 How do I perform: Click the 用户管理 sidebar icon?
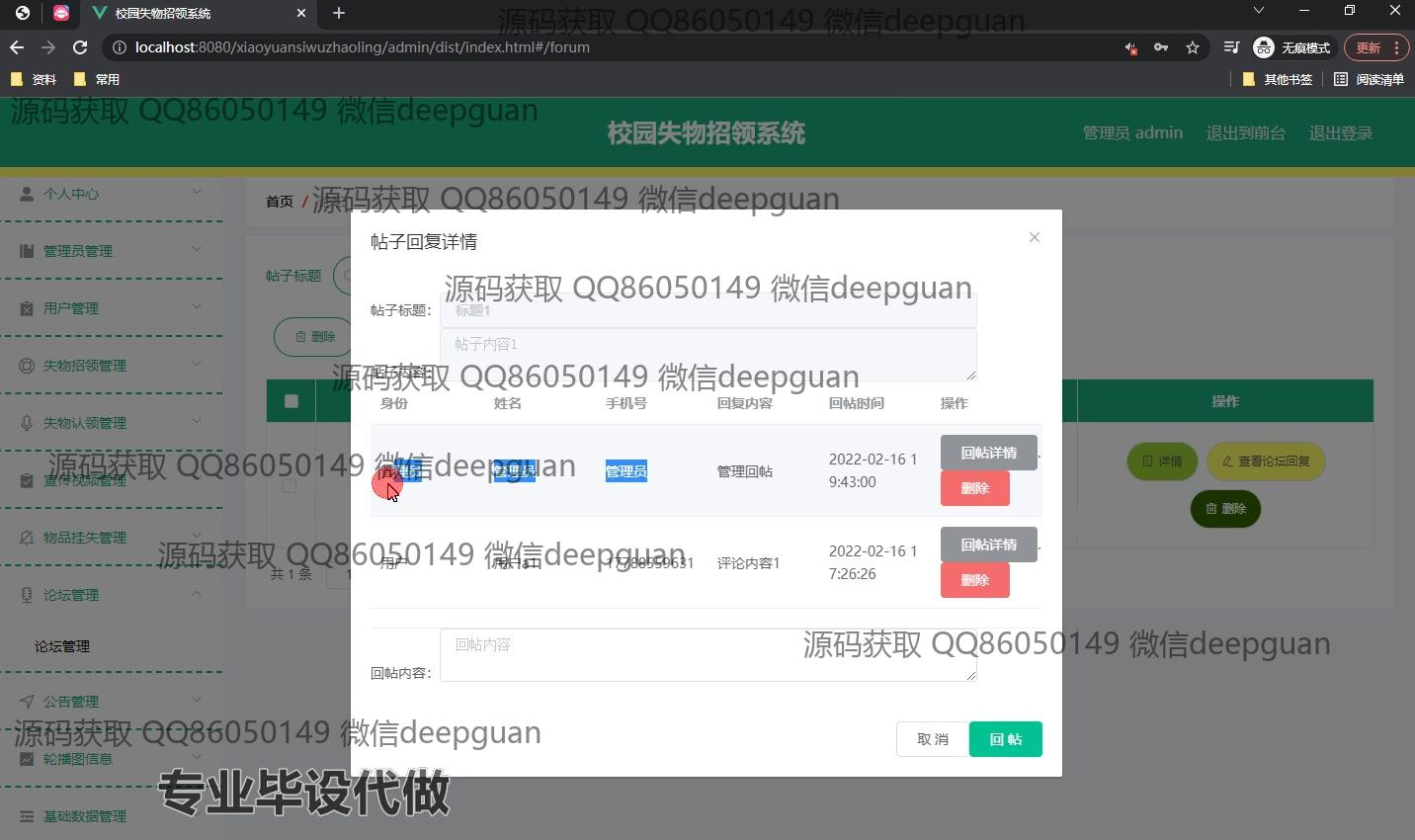[x=26, y=307]
